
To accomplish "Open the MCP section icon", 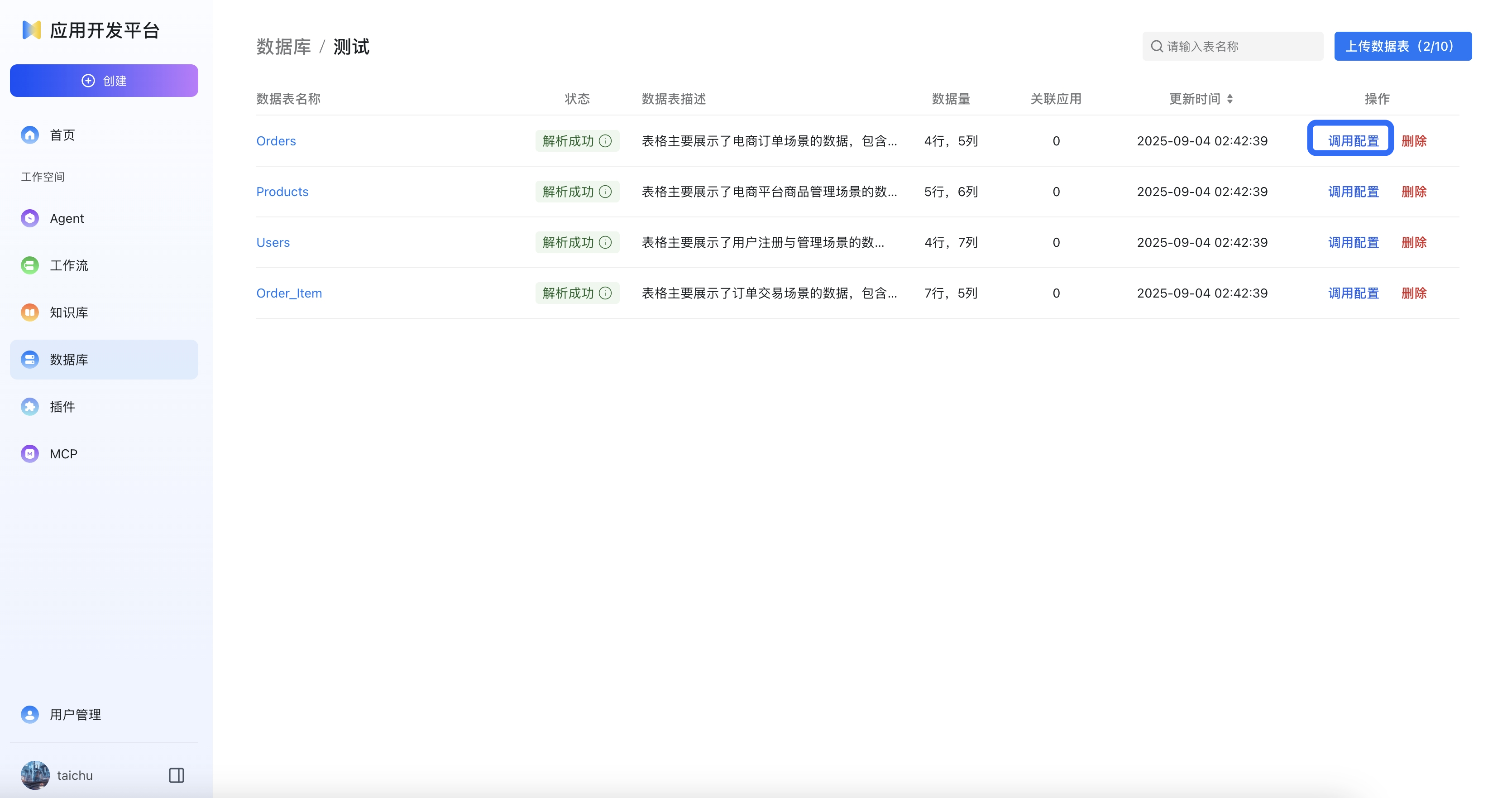I will [x=29, y=453].
